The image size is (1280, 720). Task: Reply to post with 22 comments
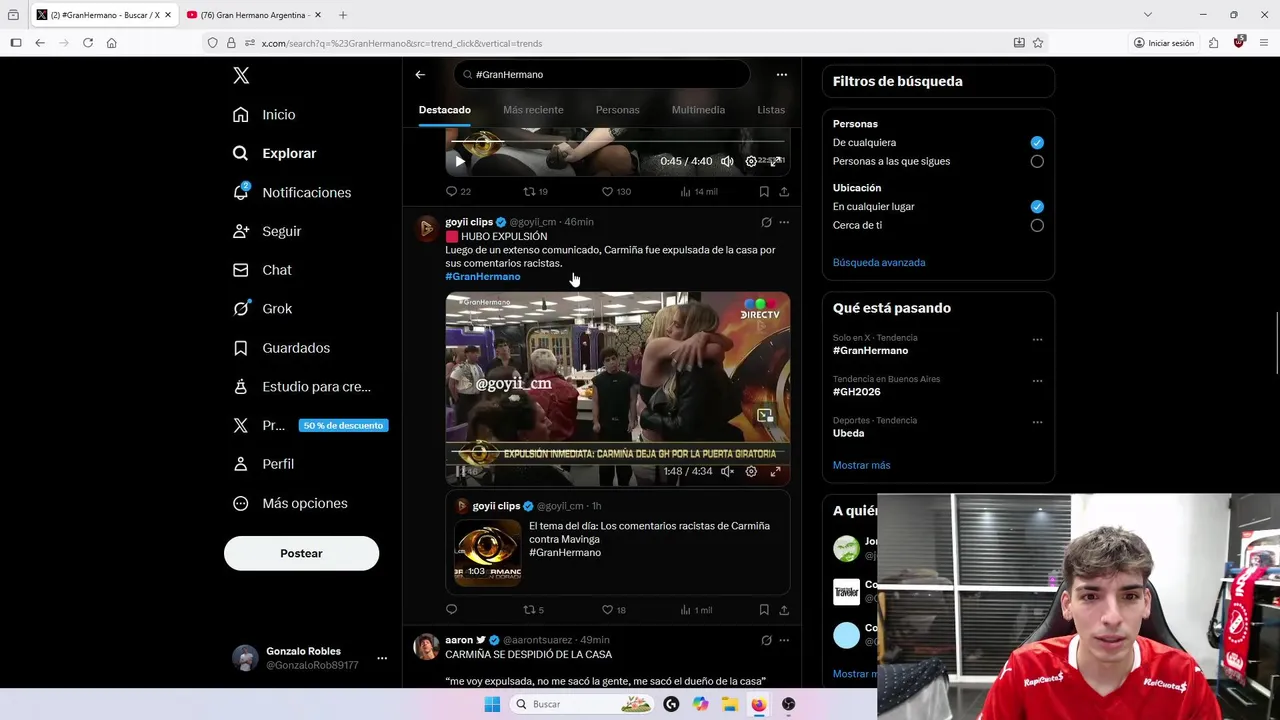pyautogui.click(x=458, y=191)
